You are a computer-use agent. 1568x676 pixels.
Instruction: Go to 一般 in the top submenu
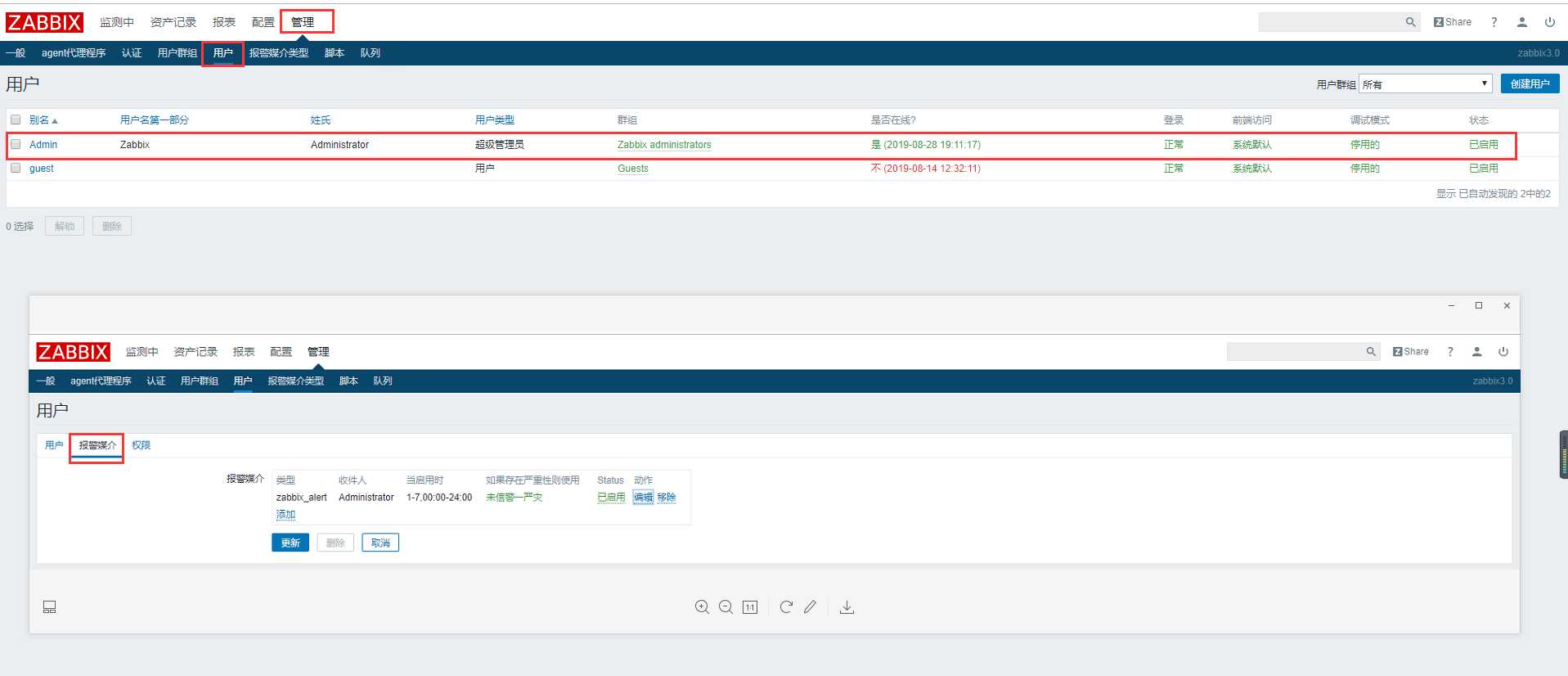click(x=16, y=53)
